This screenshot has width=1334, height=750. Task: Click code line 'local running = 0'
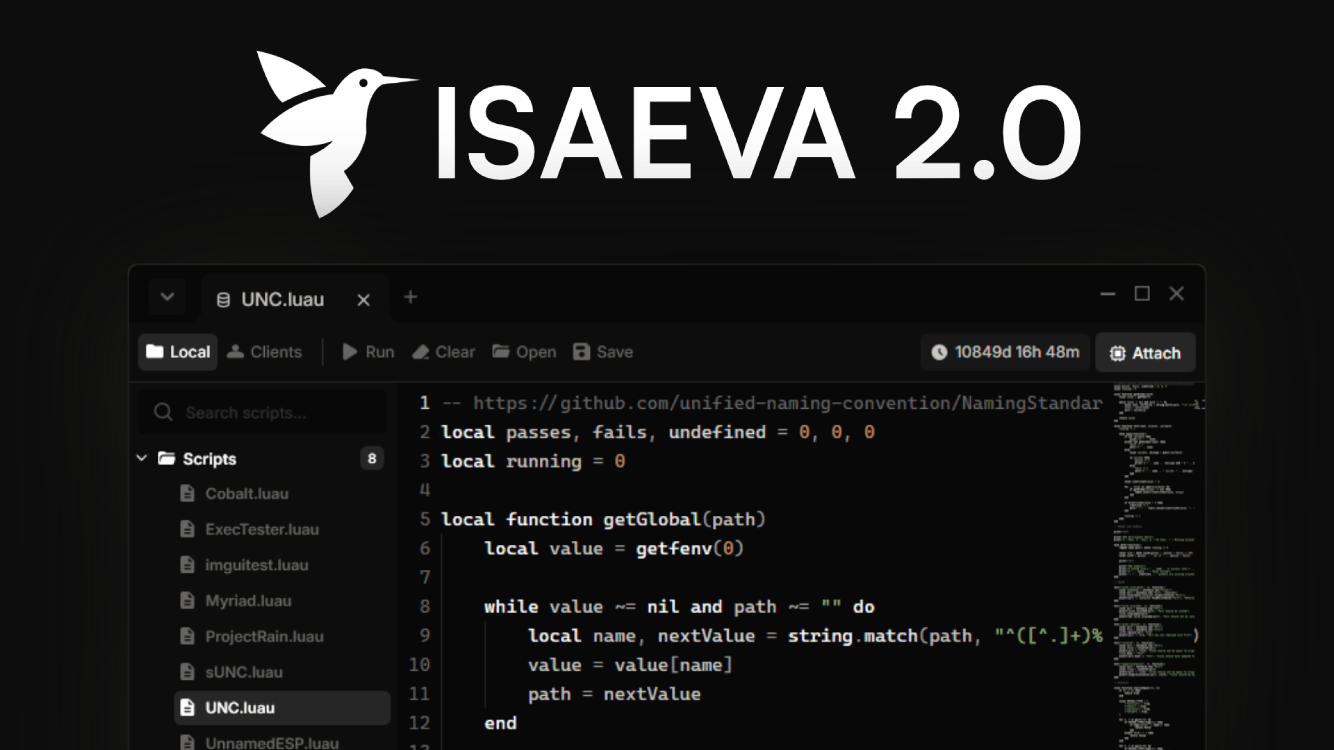[533, 461]
